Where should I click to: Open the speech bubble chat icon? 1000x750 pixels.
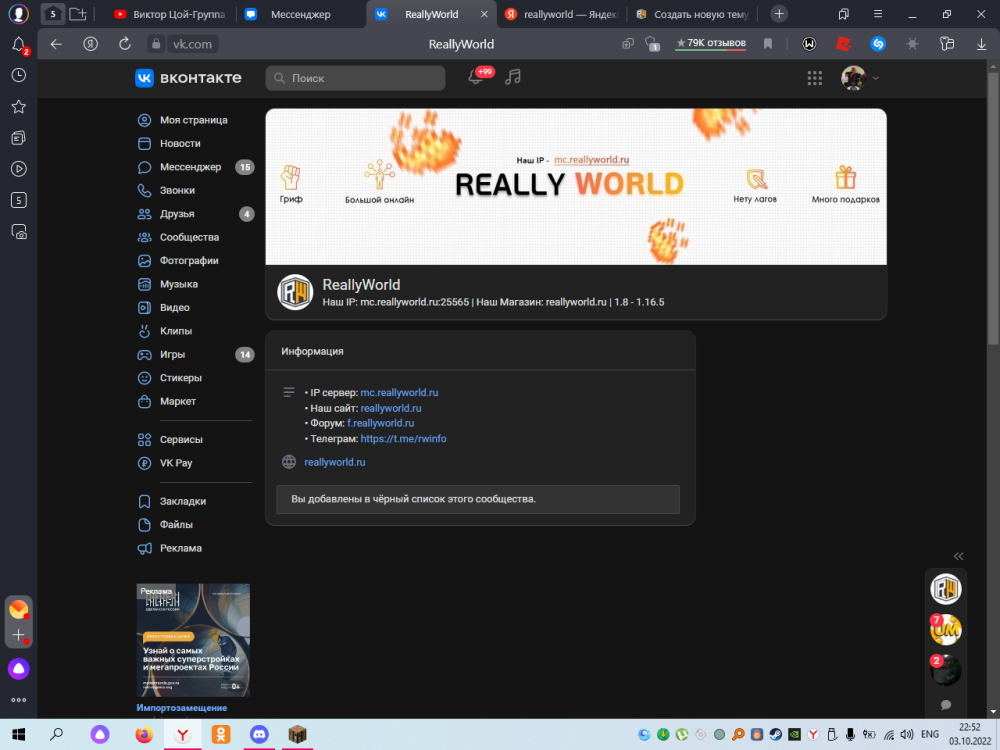(x=946, y=705)
